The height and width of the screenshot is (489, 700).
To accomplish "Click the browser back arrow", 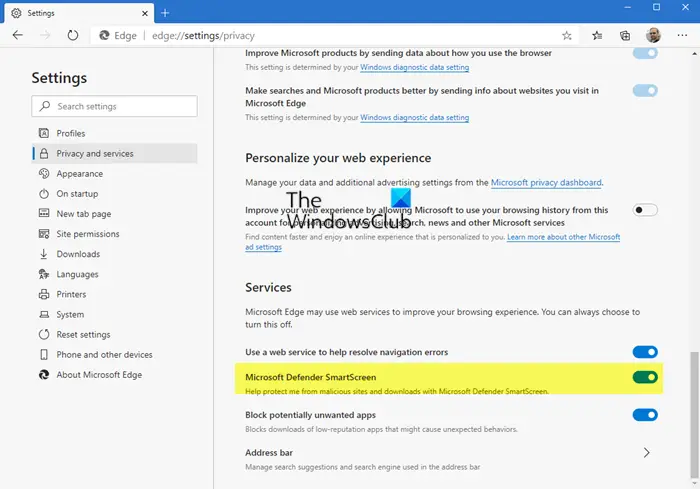I will pyautogui.click(x=17, y=35).
